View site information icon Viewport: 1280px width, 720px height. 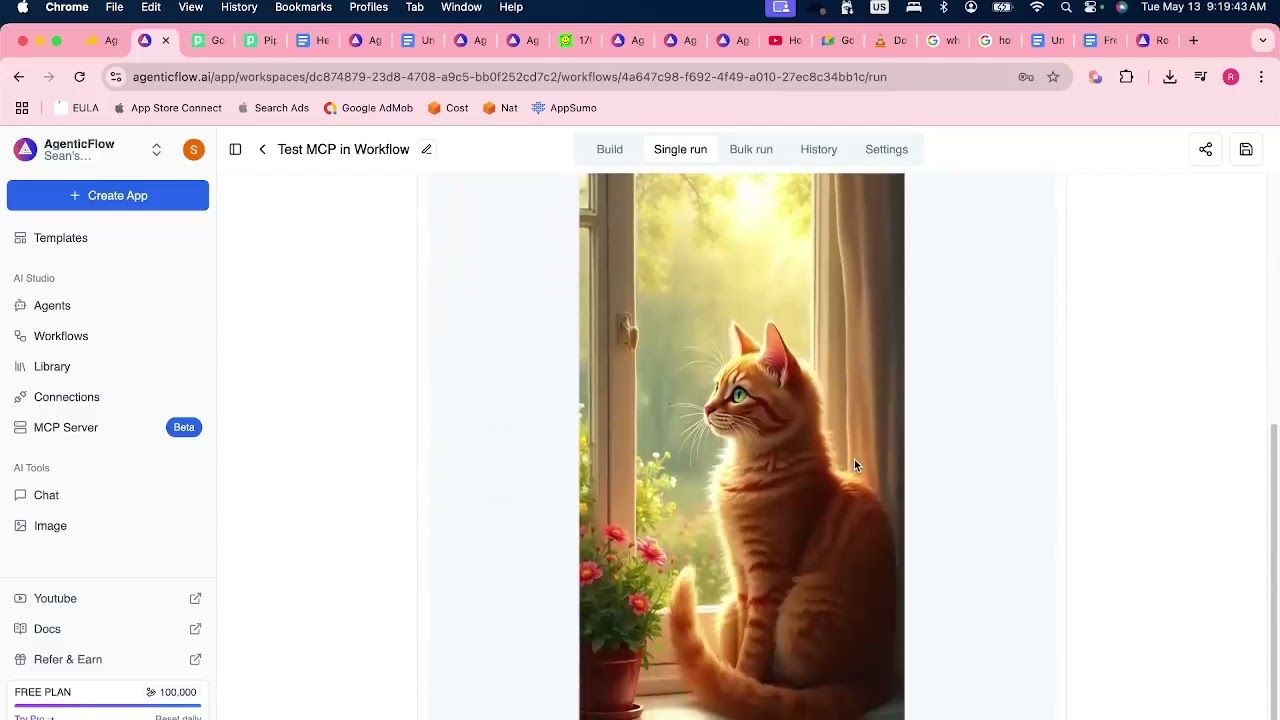[116, 77]
